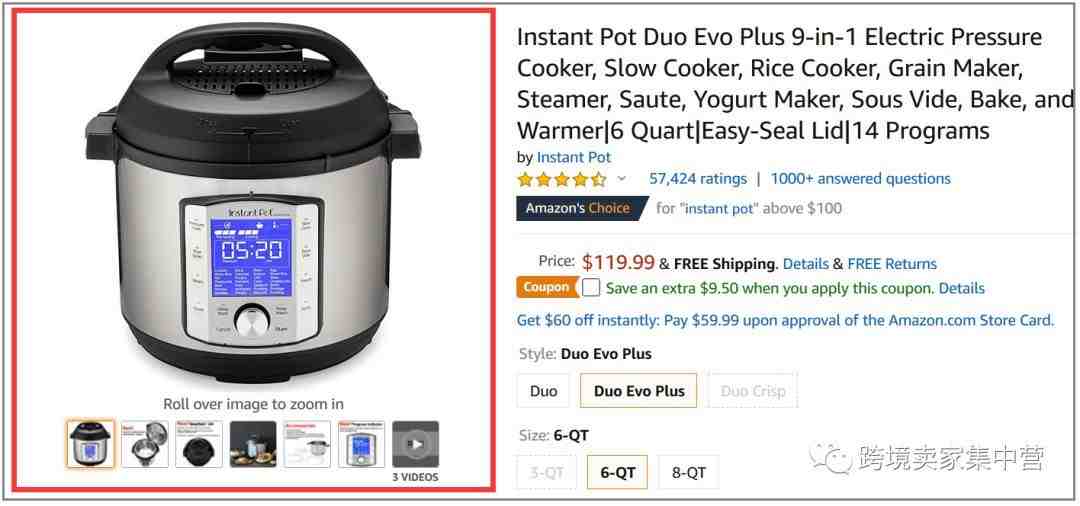Choose the Duo style option
This screenshot has height=506, width=1080.
pyautogui.click(x=543, y=391)
